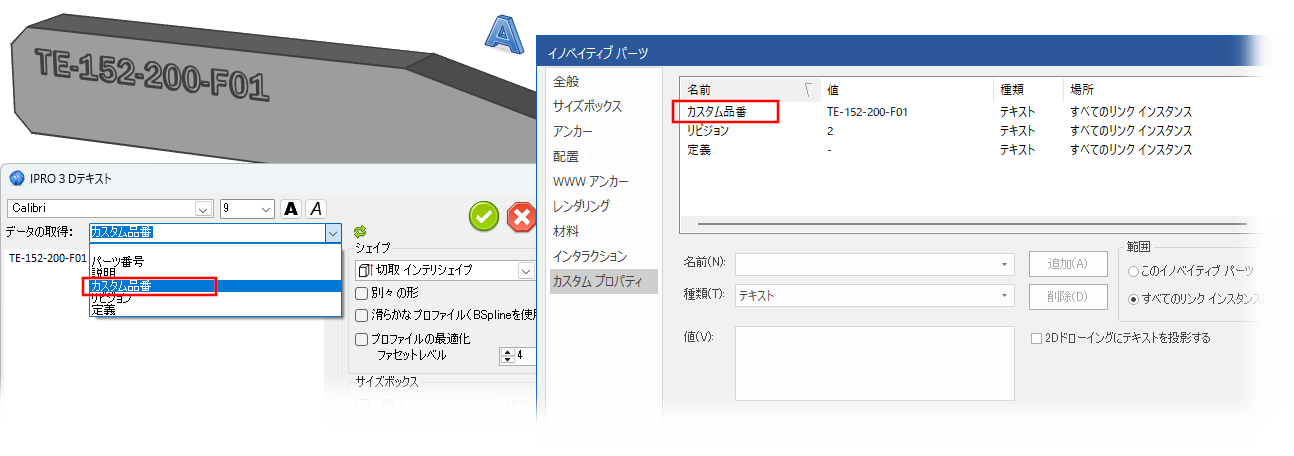Click the property list horizontal scrollbar
The width and height of the screenshot is (1294, 456).
[x=970, y=224]
